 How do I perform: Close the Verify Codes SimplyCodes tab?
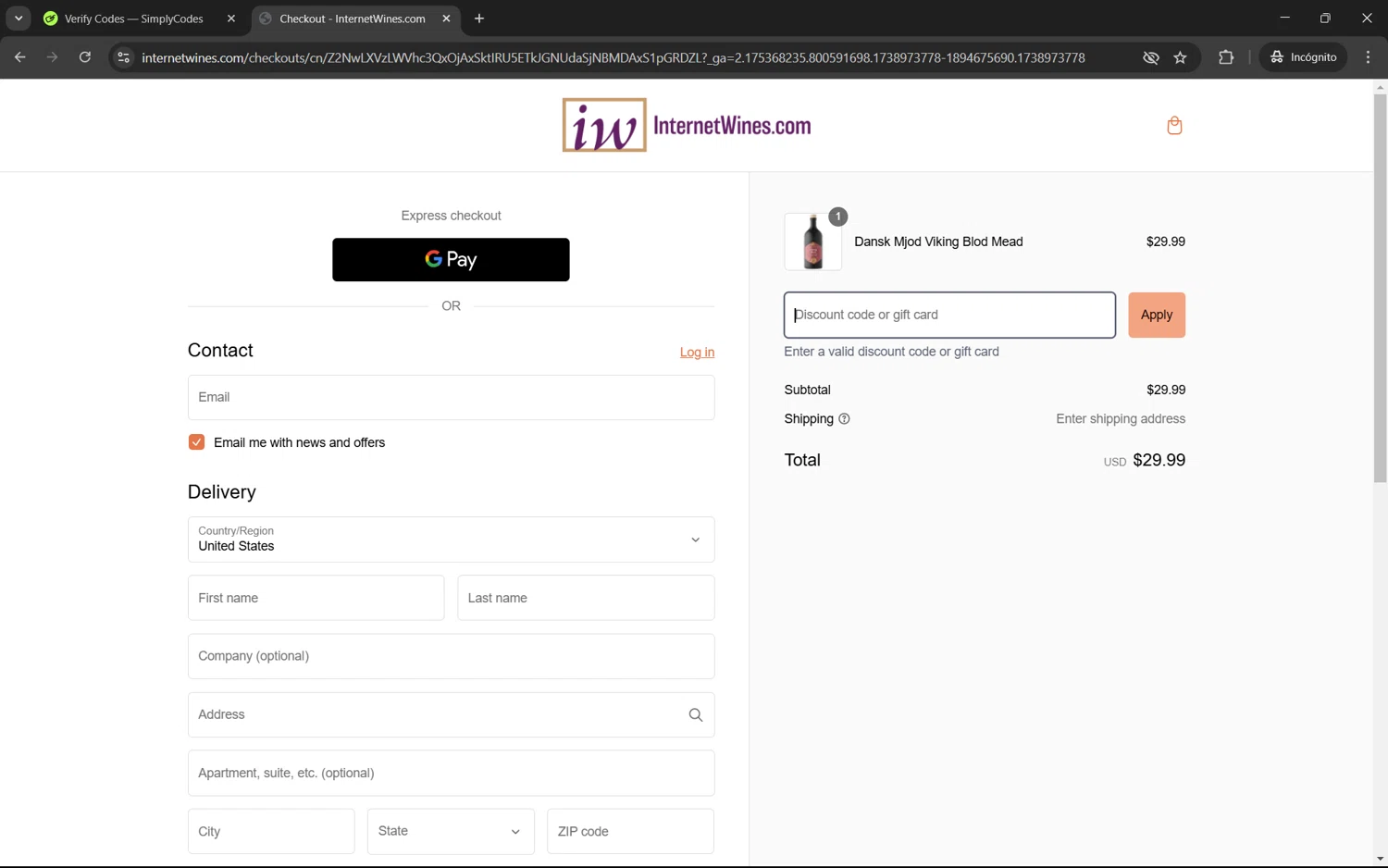tap(231, 19)
